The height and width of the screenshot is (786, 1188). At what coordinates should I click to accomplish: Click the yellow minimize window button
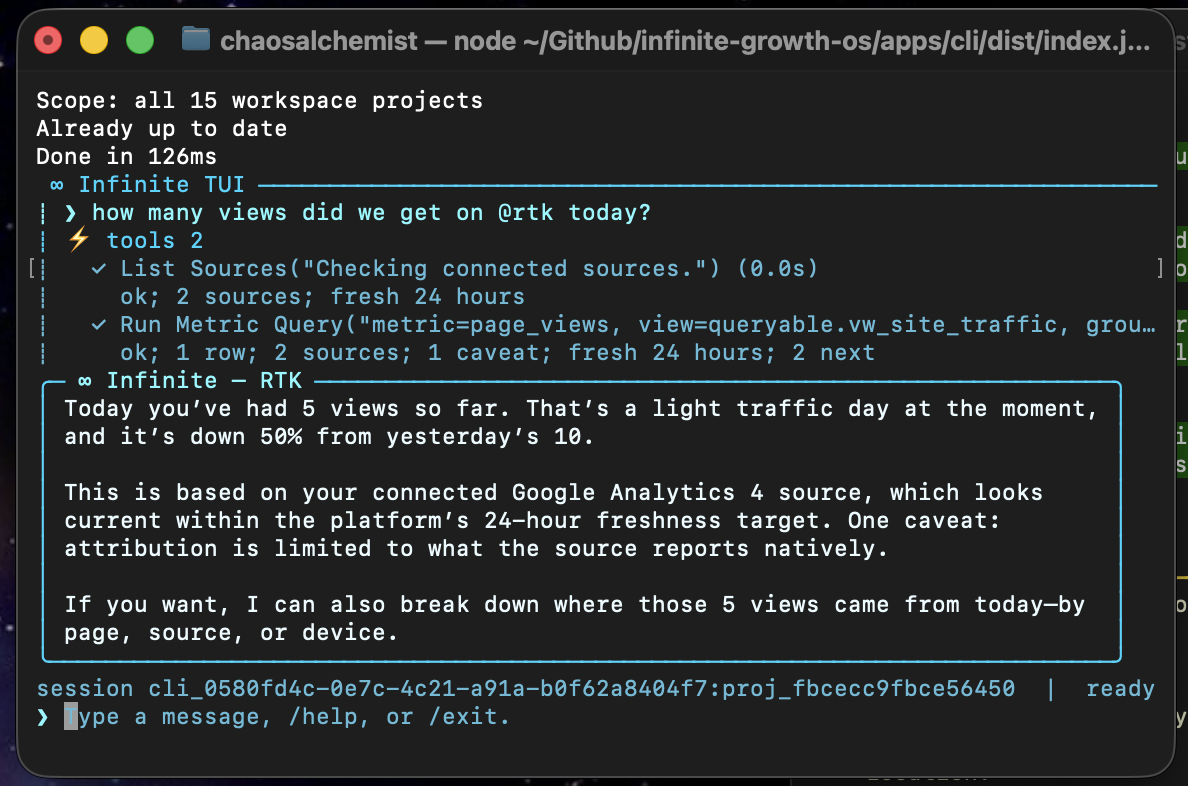click(94, 40)
